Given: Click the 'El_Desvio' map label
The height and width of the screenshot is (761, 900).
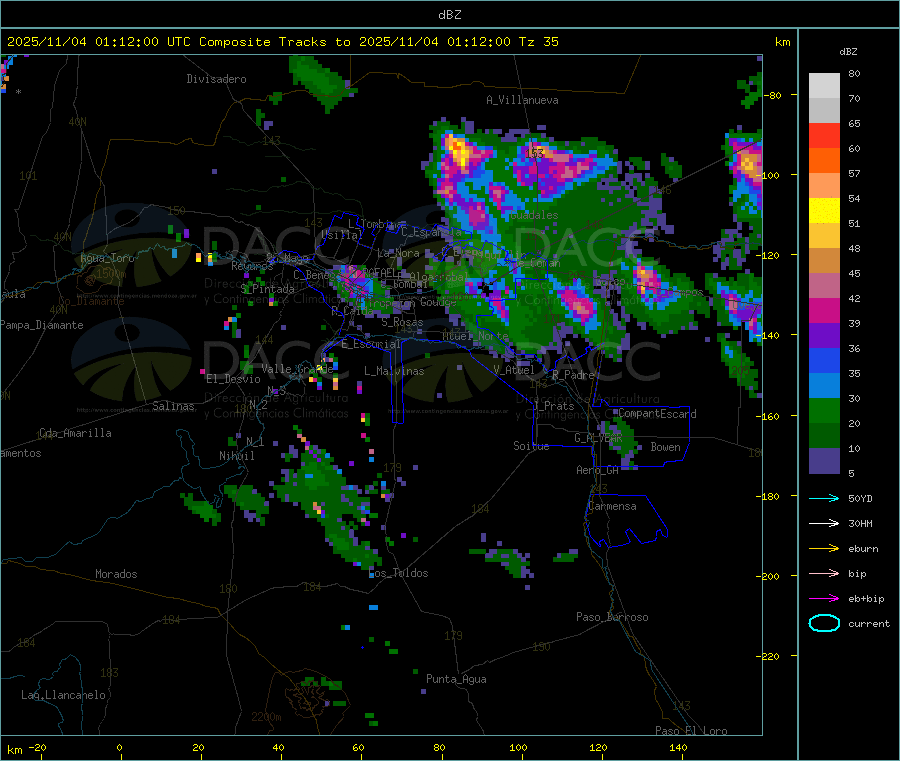Looking at the screenshot, I should (233, 379).
